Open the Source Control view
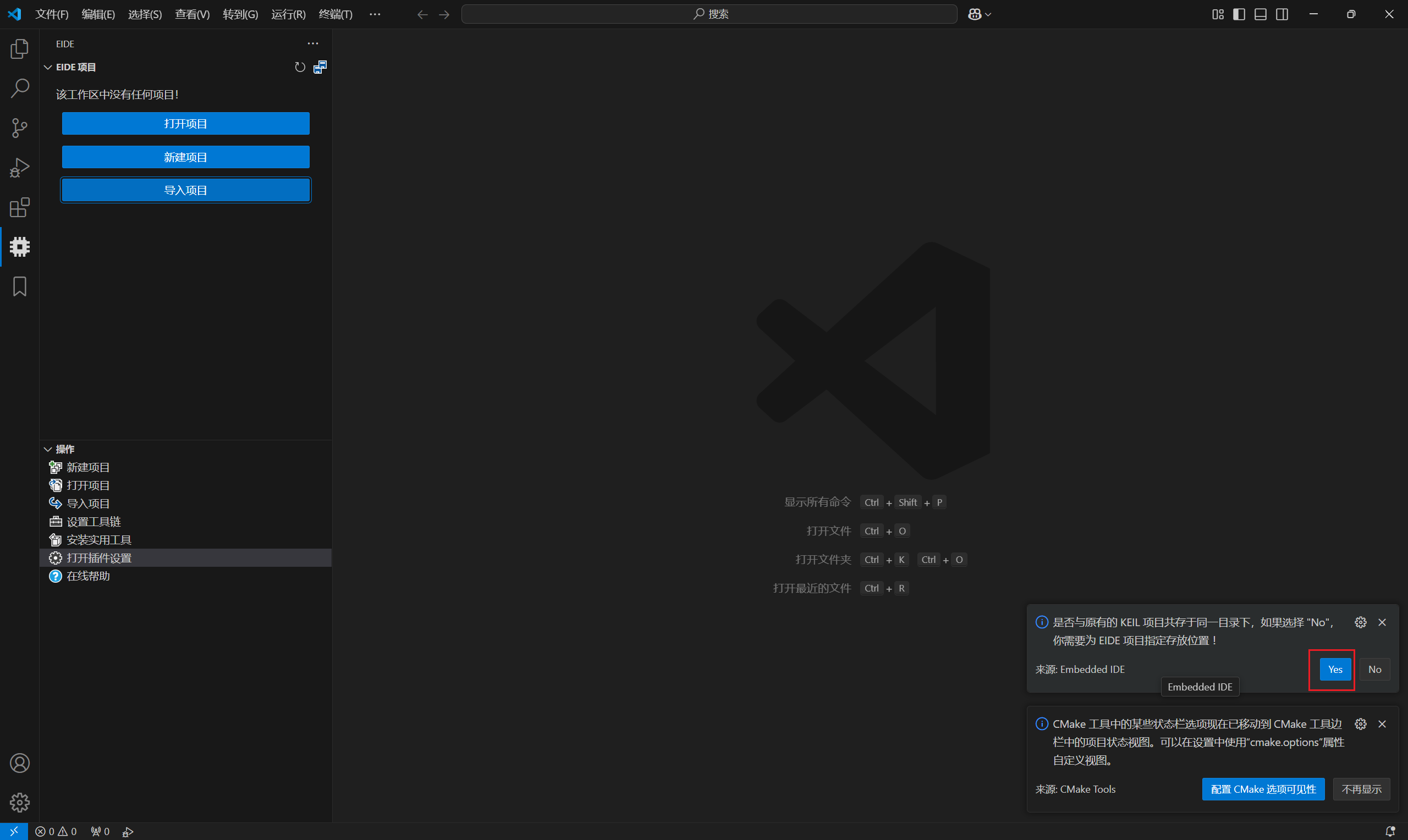This screenshot has width=1408, height=840. pyautogui.click(x=20, y=128)
